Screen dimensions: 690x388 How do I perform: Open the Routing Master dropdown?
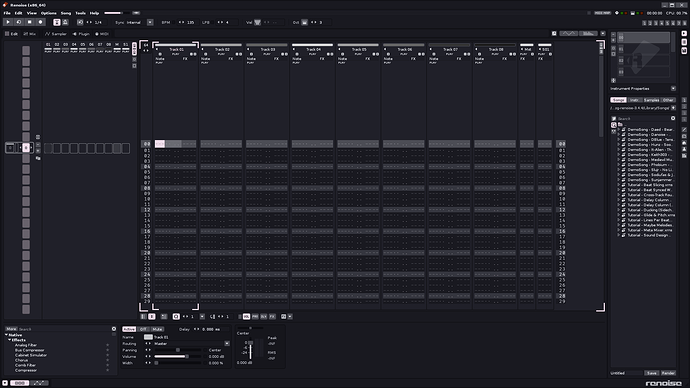pyautogui.click(x=192, y=344)
